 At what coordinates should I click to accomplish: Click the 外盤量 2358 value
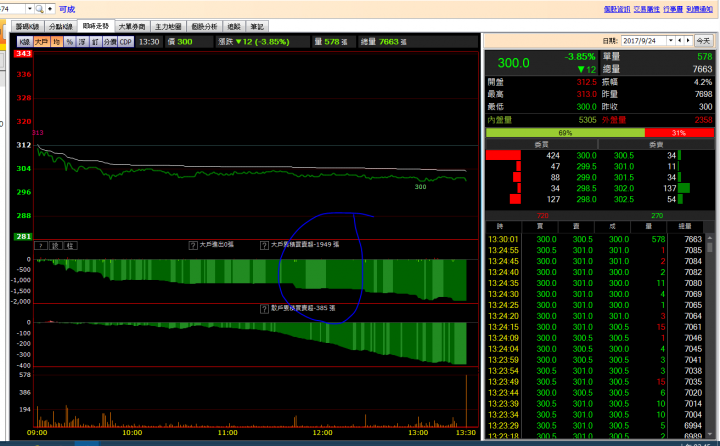pyautogui.click(x=703, y=120)
